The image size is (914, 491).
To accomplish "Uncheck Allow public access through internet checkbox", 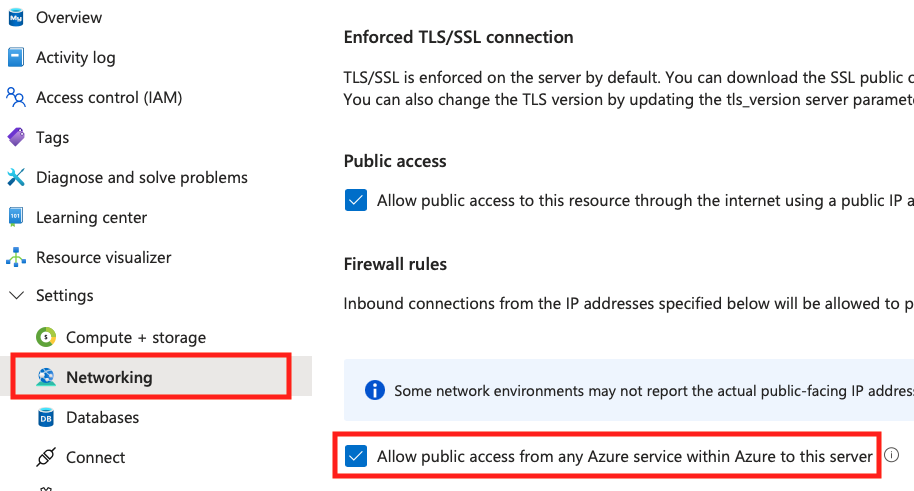I will click(356, 200).
